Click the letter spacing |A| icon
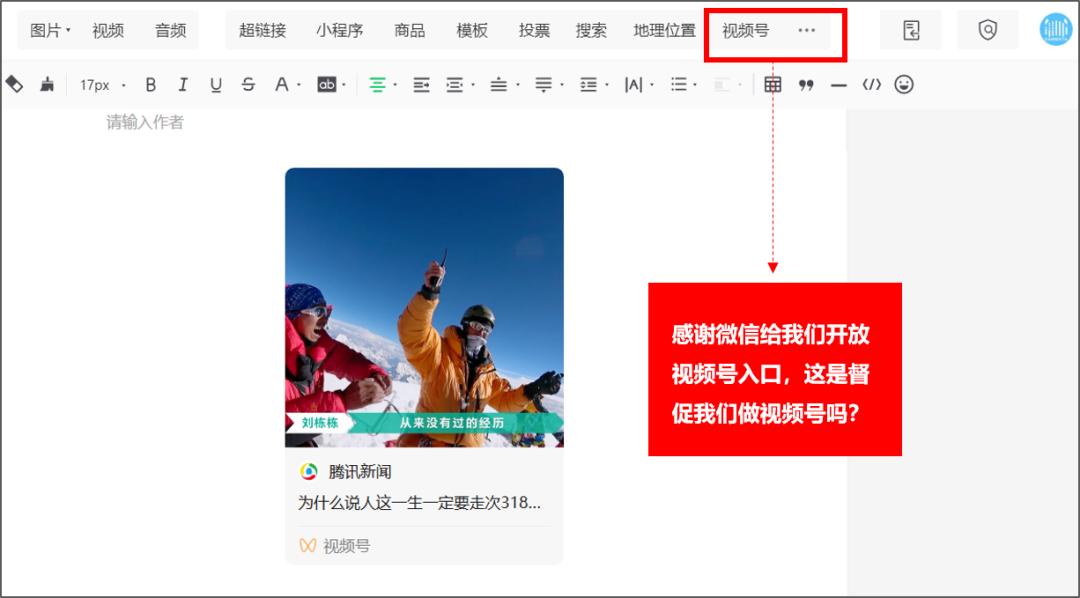 (x=633, y=85)
